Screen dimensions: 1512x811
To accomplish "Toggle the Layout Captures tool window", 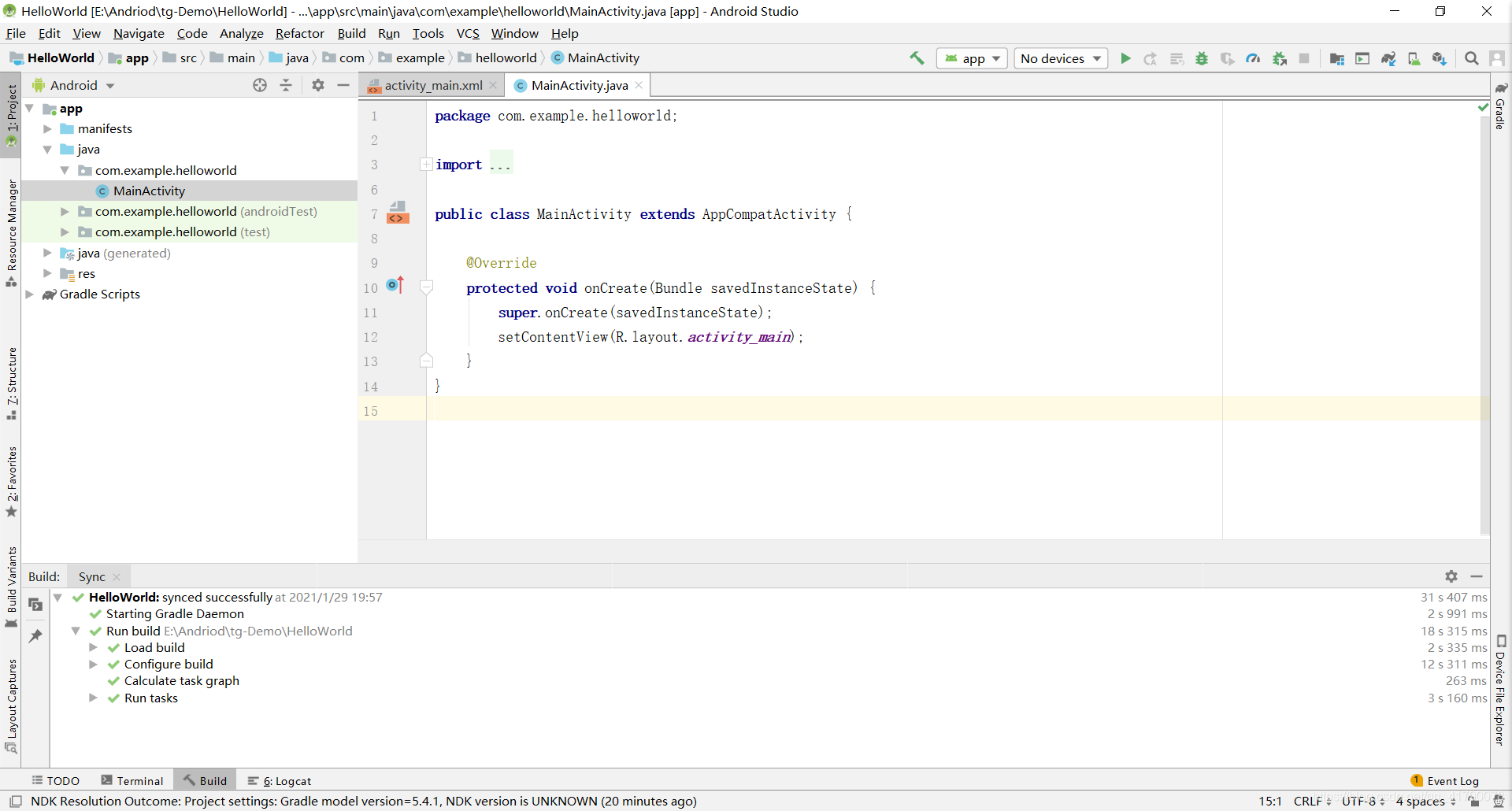I will [x=11, y=706].
